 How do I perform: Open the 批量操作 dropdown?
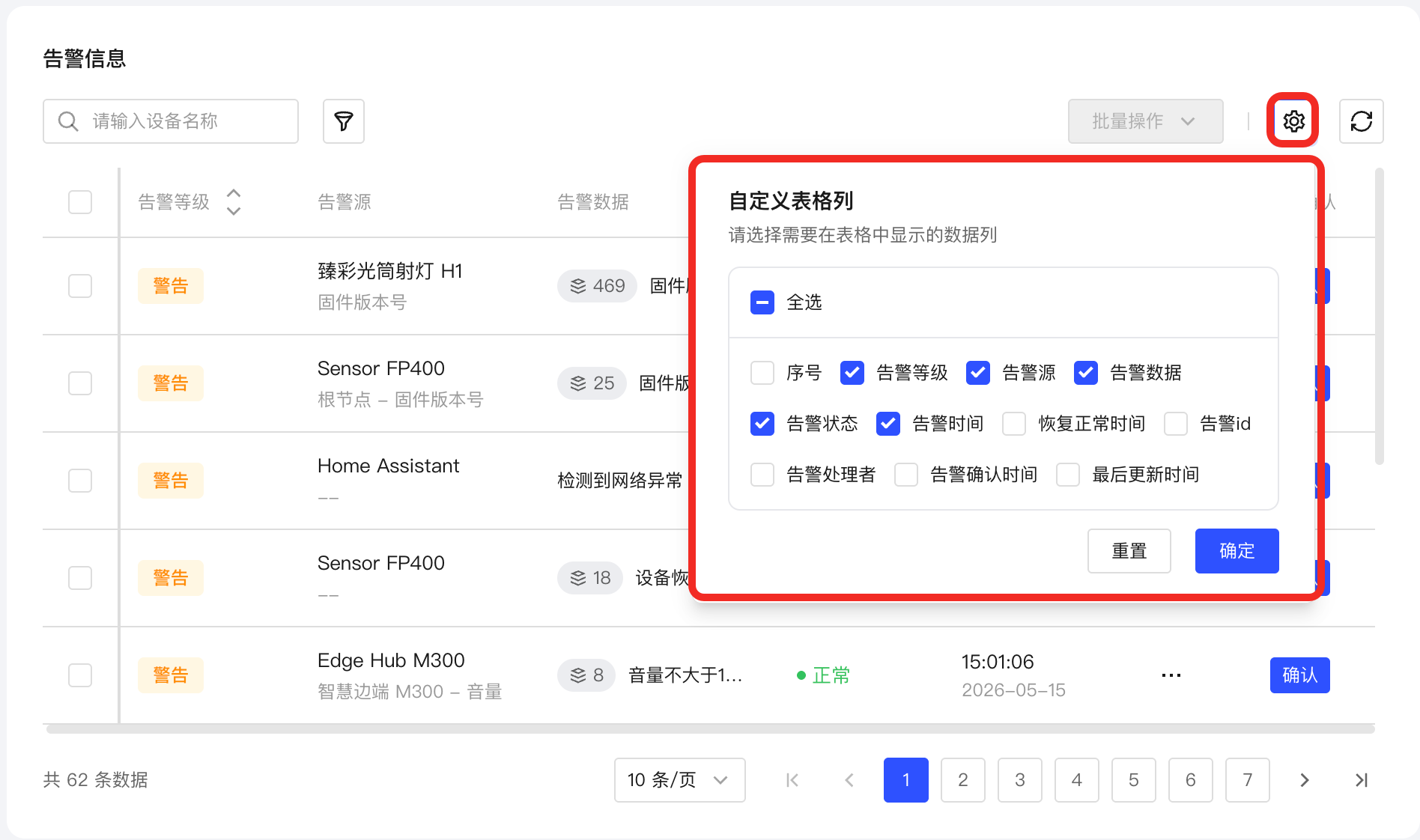1145,121
